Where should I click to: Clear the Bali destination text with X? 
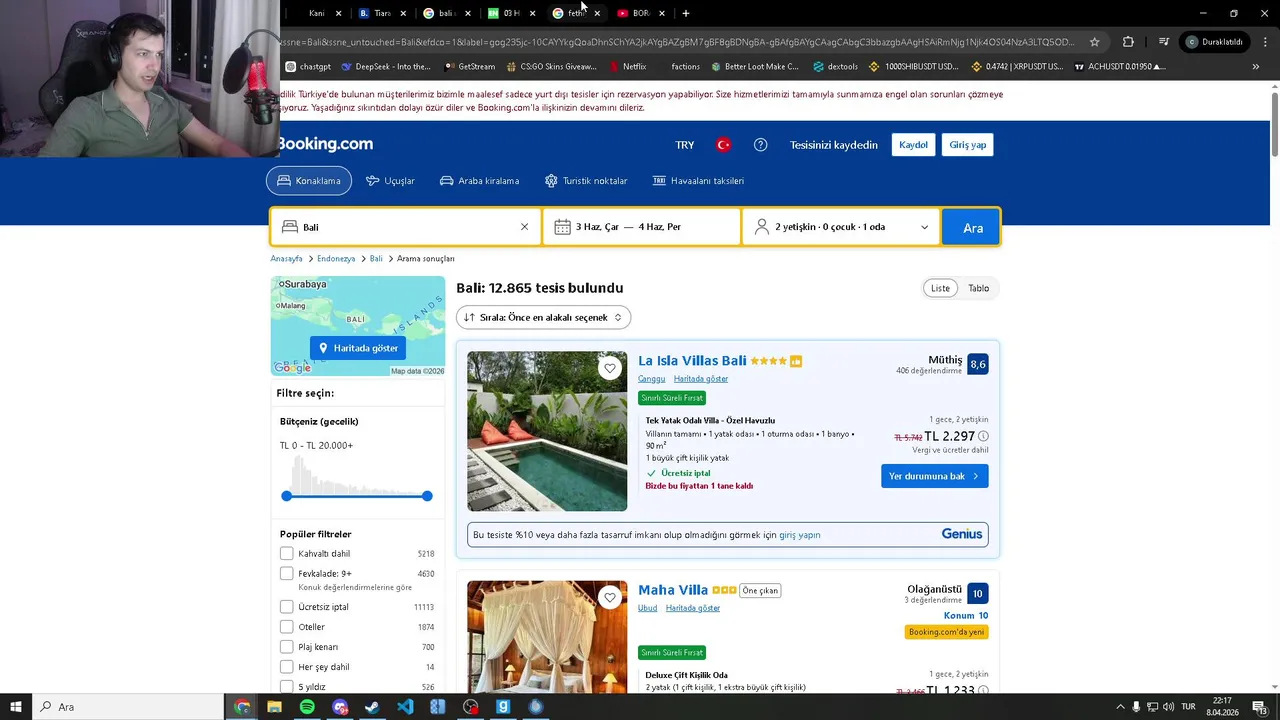[x=524, y=227]
